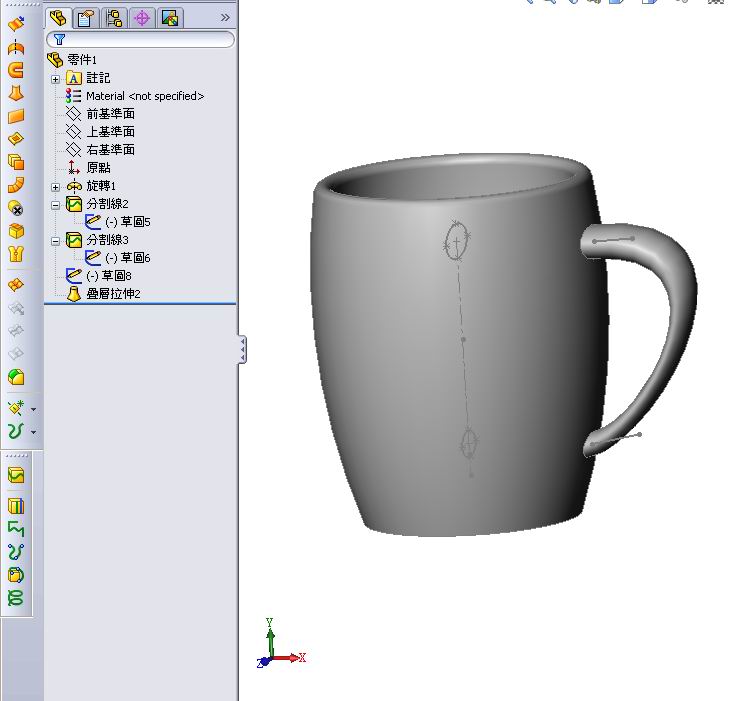This screenshot has height=701, width=729.
Task: Switch to the ConfigurationManager tab
Action: tap(114, 19)
